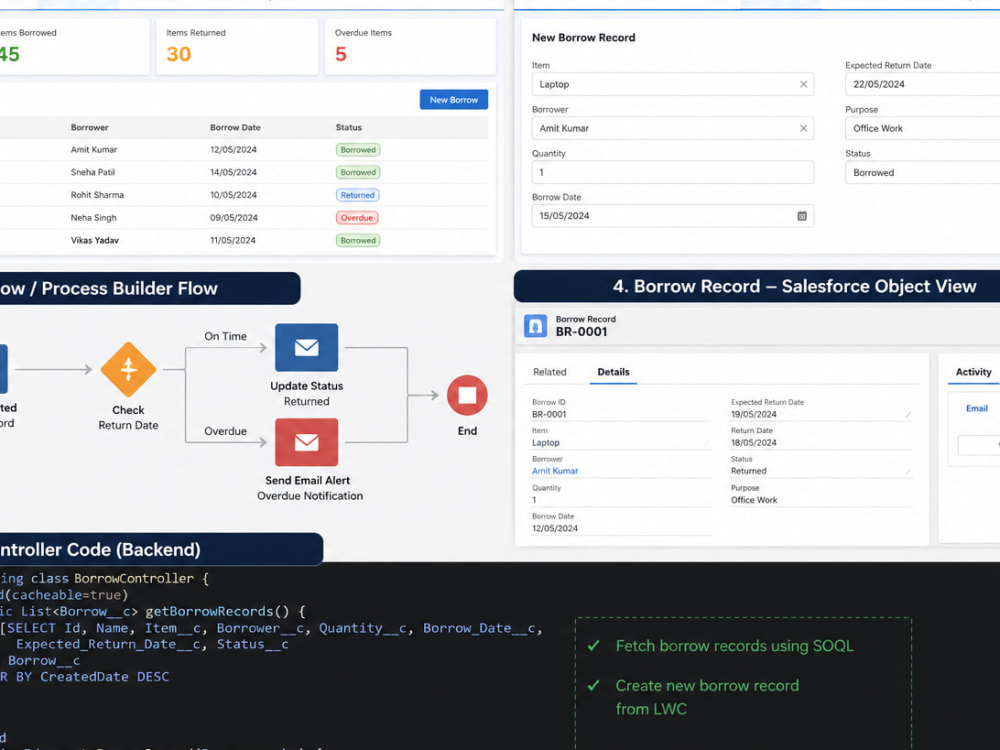Click the Expected Return Date input 22/05/2024
Viewport: 1000px width, 750px height.
[x=922, y=84]
